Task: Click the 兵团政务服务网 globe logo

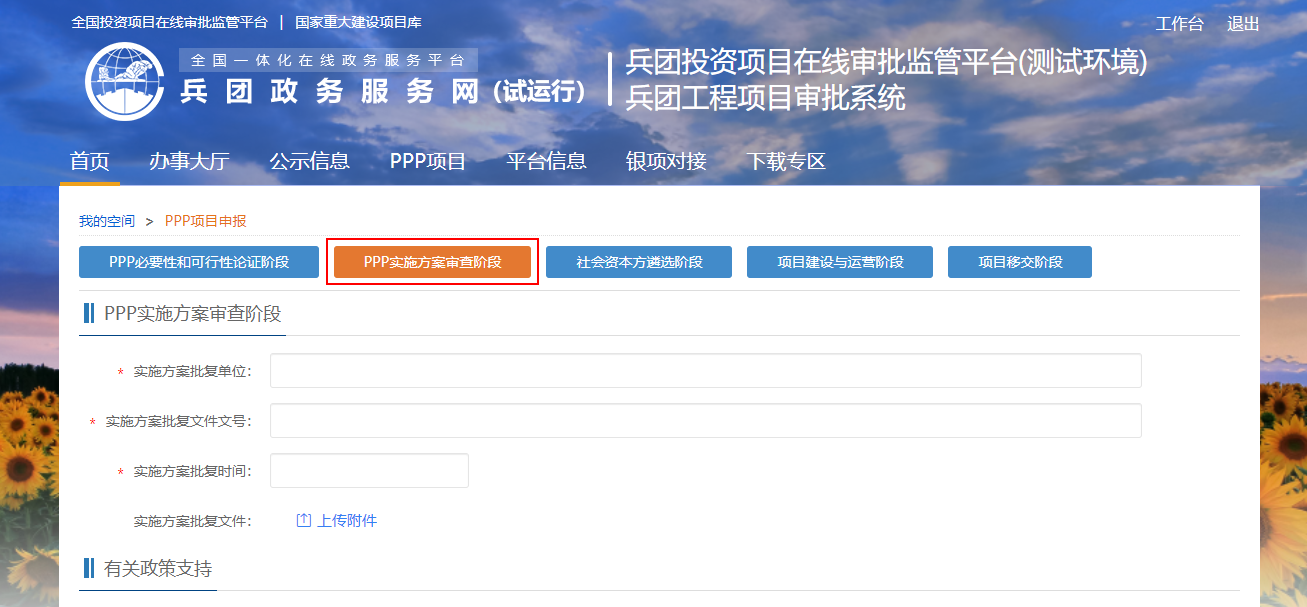Action: click(x=125, y=81)
